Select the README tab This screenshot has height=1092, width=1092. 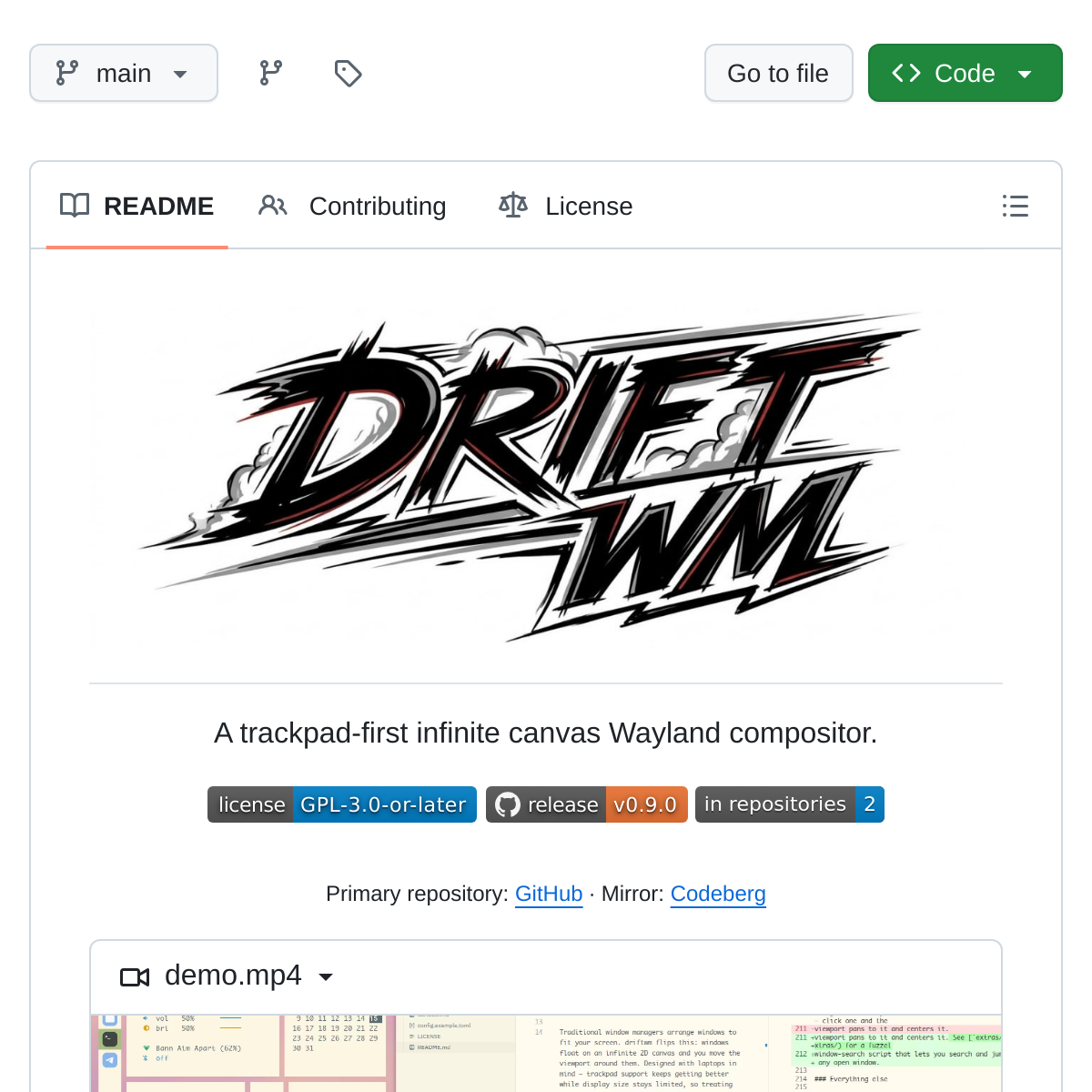pyautogui.click(x=137, y=207)
